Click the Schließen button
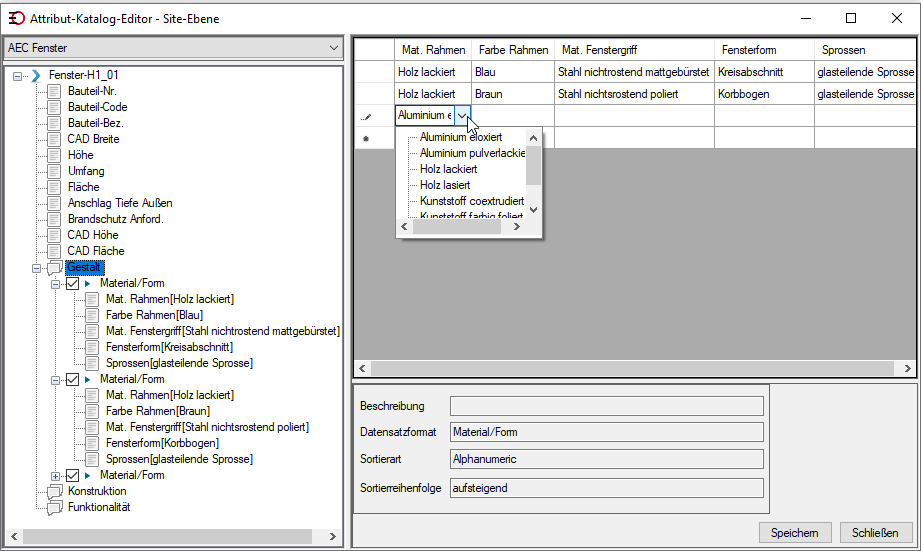The image size is (921, 551). tap(875, 533)
